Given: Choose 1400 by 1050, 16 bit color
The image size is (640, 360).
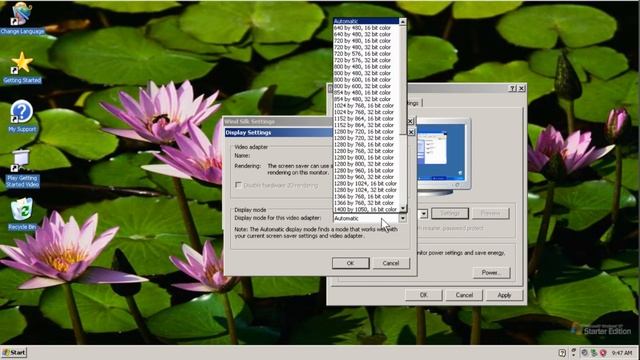Looking at the screenshot, I should (366, 209).
